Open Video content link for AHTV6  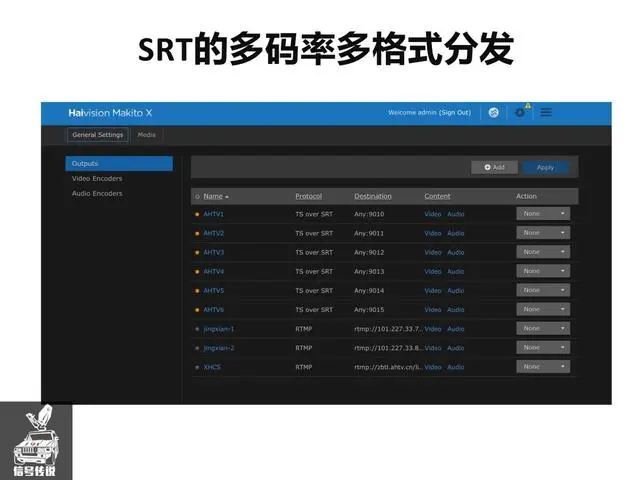(x=433, y=309)
